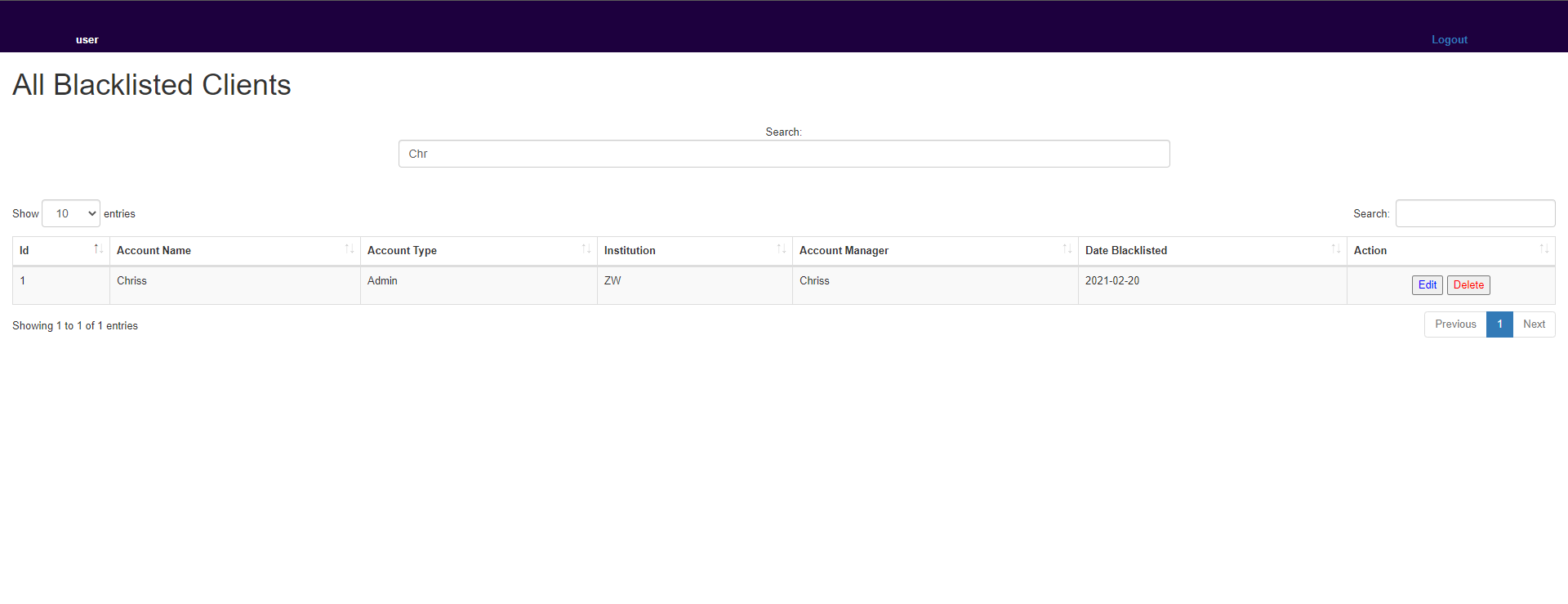Click the Account Name header text
The width and height of the screenshot is (1568, 604).
(x=154, y=251)
